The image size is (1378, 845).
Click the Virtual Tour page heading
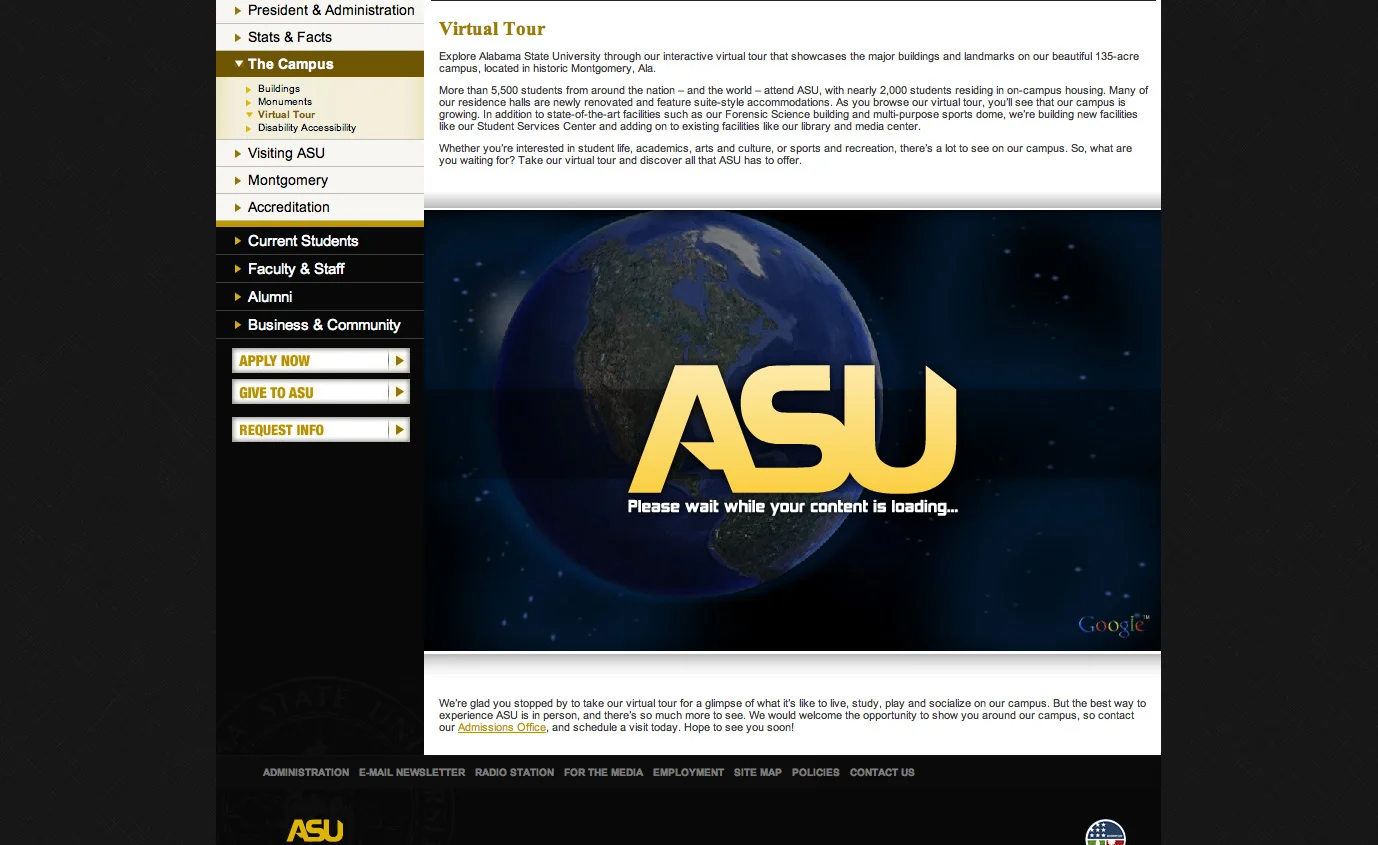coord(492,29)
